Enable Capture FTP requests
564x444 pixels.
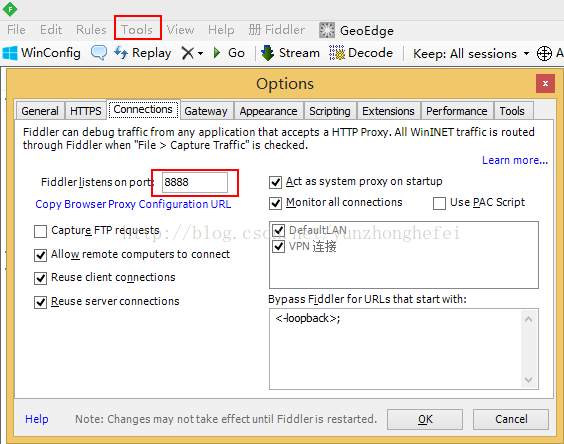[40, 231]
